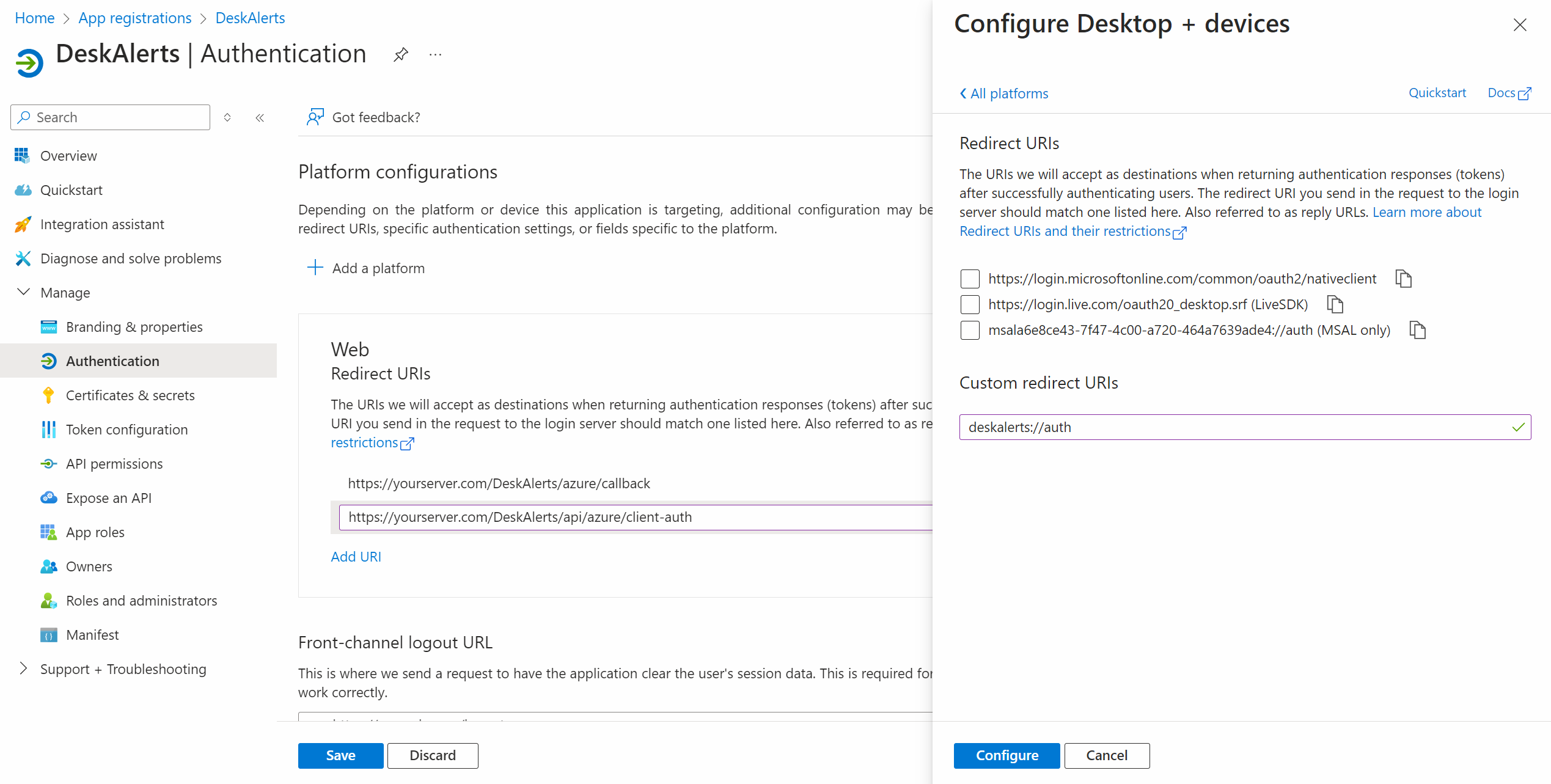Copy the nativeclient redirect URI
This screenshot has height=784, width=1551.
[x=1403, y=279]
